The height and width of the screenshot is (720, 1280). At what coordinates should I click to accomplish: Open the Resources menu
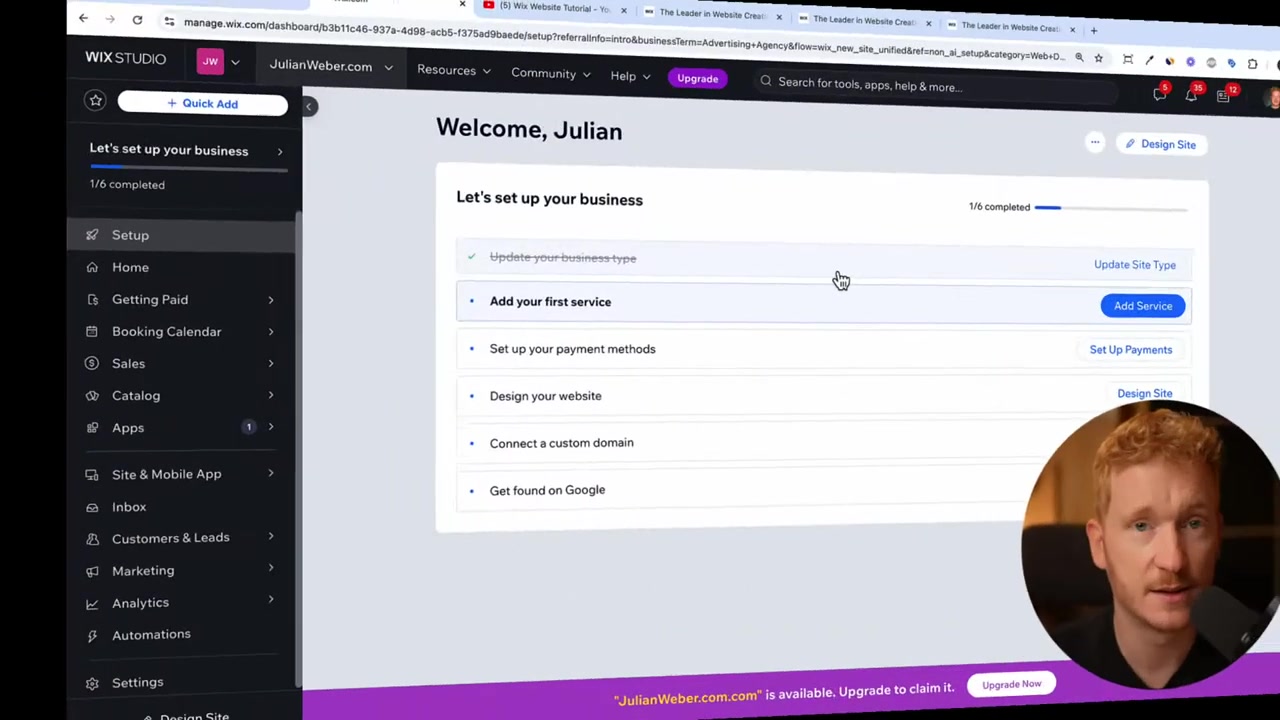454,71
